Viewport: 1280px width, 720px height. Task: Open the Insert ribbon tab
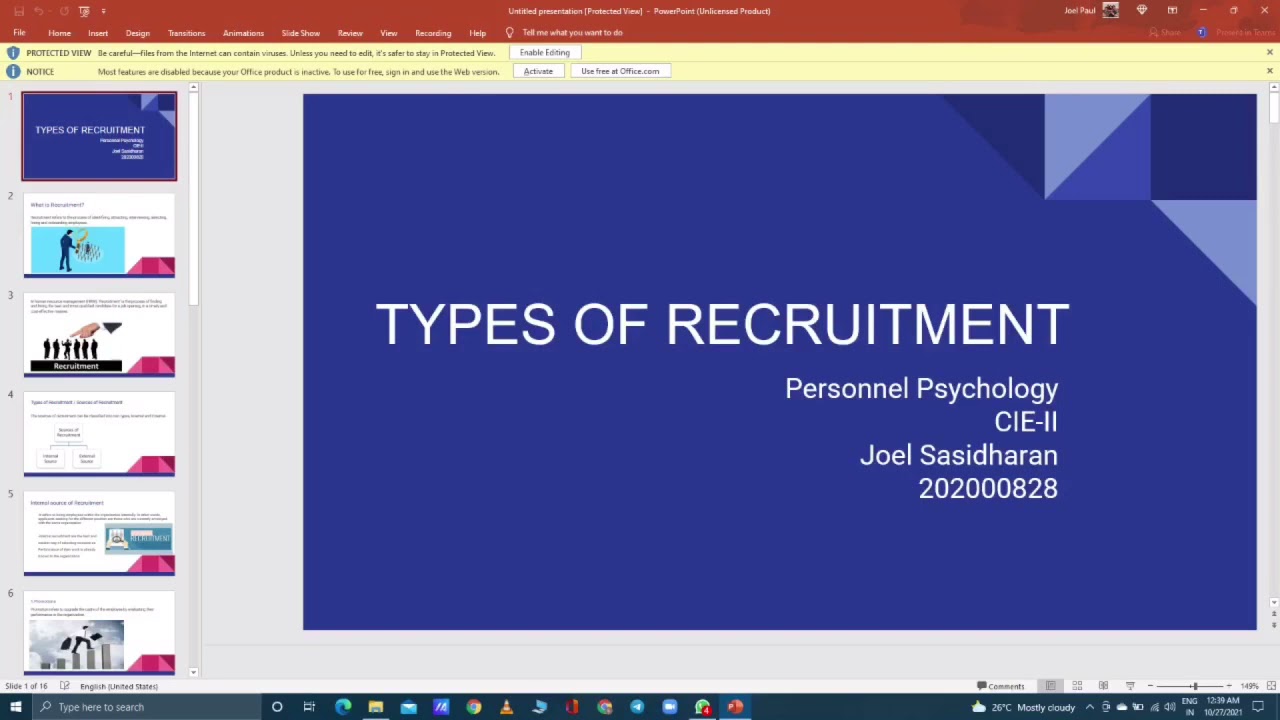[98, 33]
